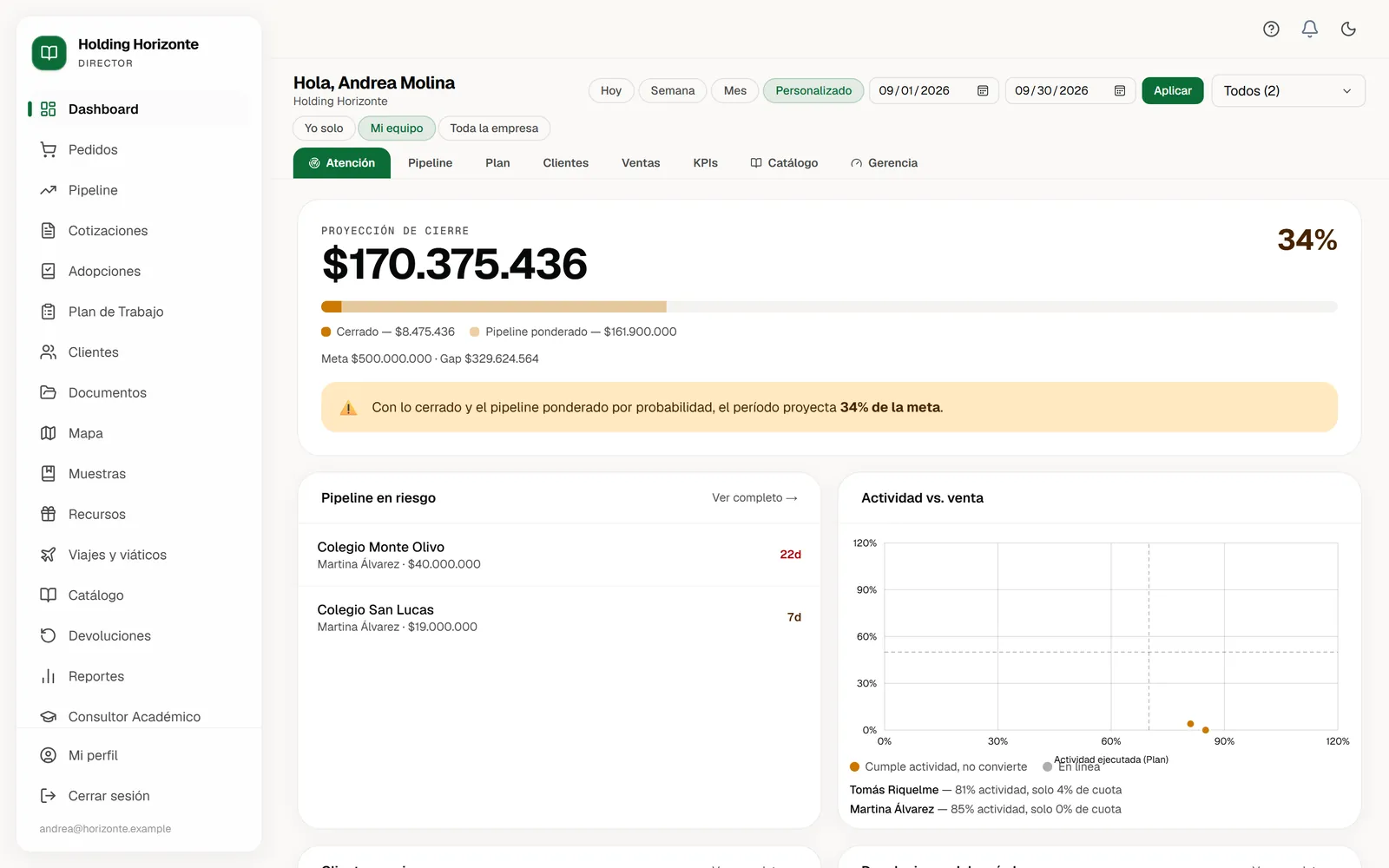The image size is (1389, 868).
Task: Switch to the Catálogo tab
Action: click(x=784, y=163)
